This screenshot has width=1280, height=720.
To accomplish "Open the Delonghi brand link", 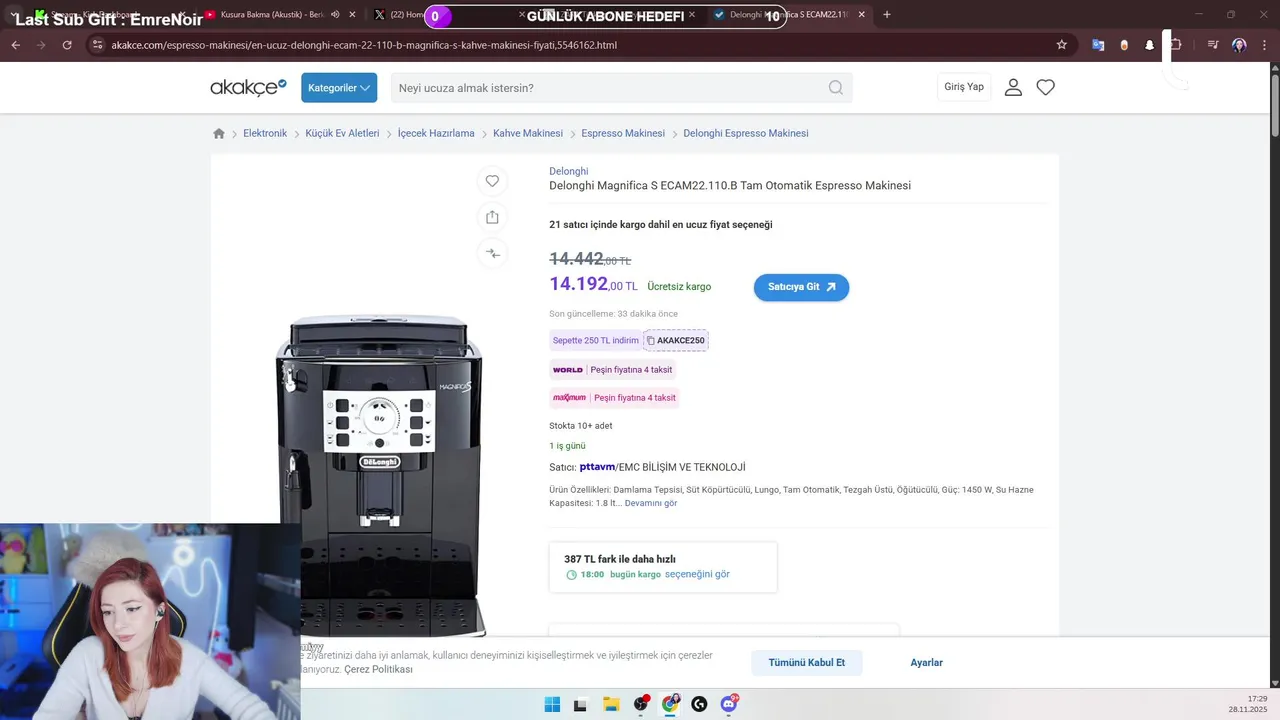I will [x=569, y=171].
